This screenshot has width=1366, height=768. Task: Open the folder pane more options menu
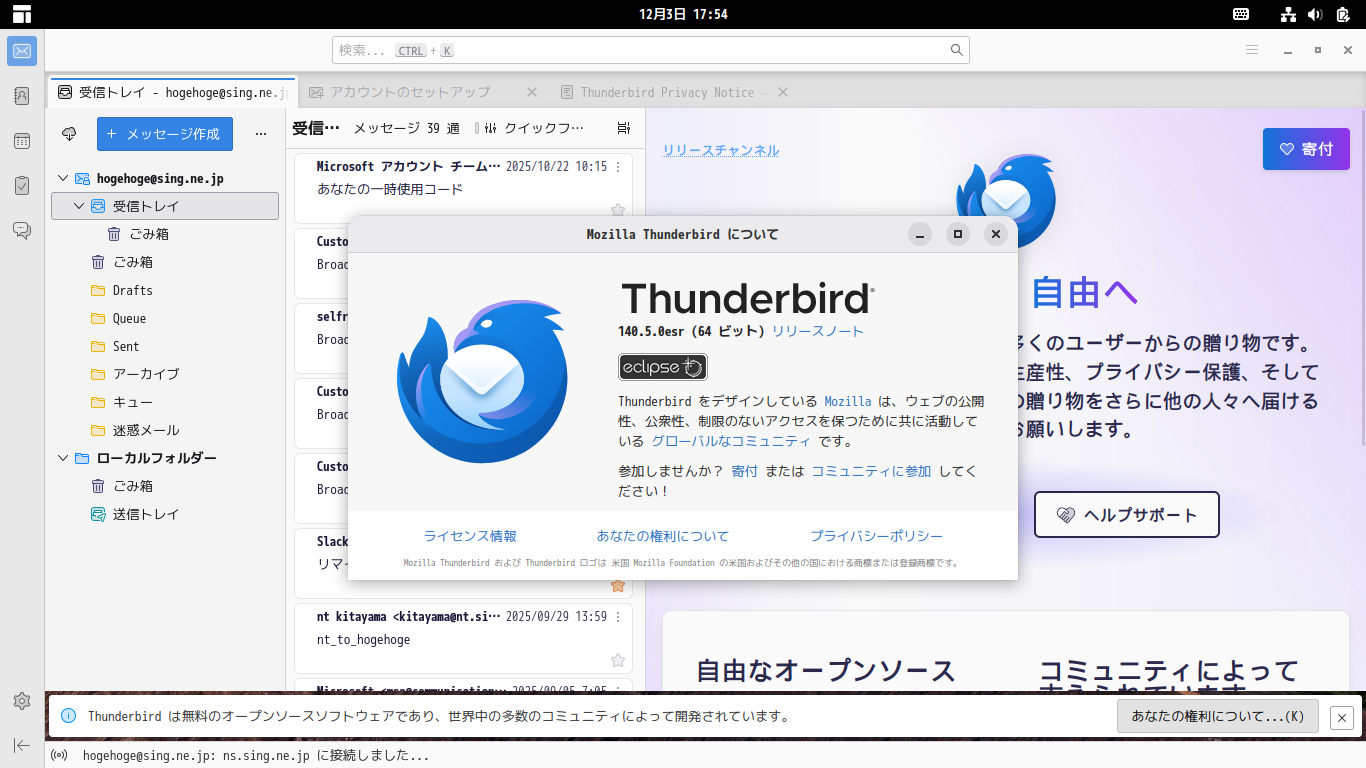click(261, 133)
